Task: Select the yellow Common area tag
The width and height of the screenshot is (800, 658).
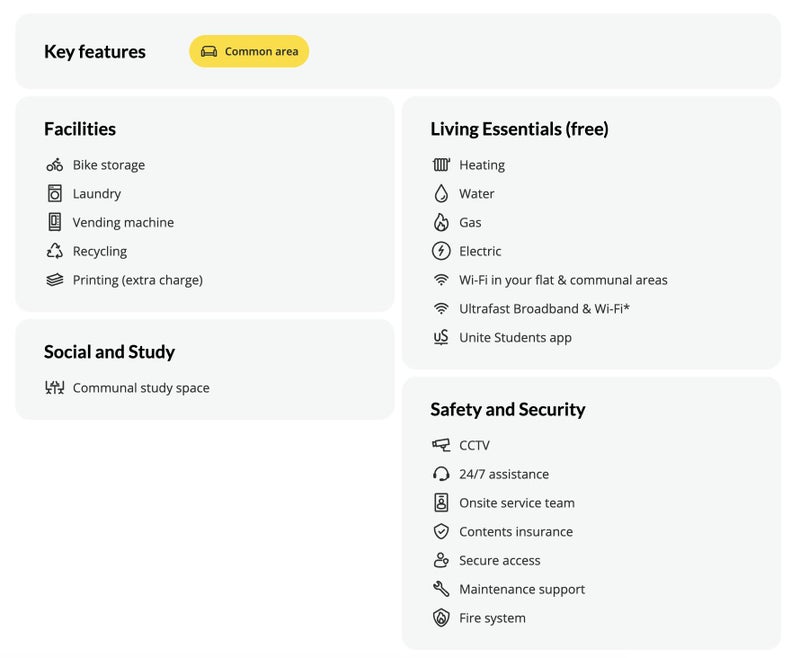Action: (x=249, y=51)
